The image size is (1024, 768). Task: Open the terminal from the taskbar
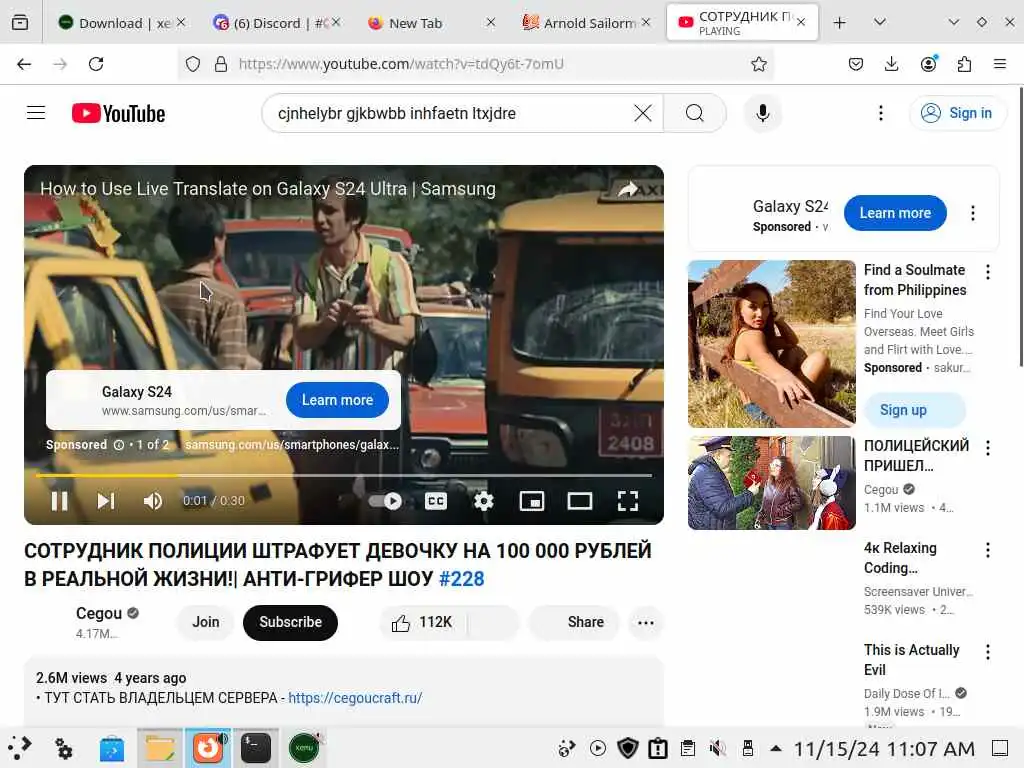click(256, 748)
